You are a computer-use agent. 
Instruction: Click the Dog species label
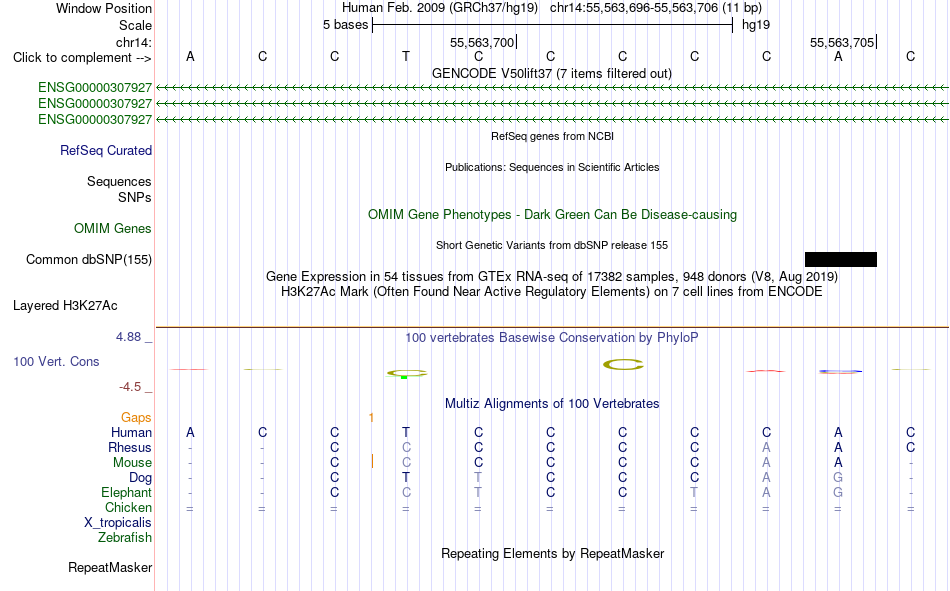coord(141,478)
